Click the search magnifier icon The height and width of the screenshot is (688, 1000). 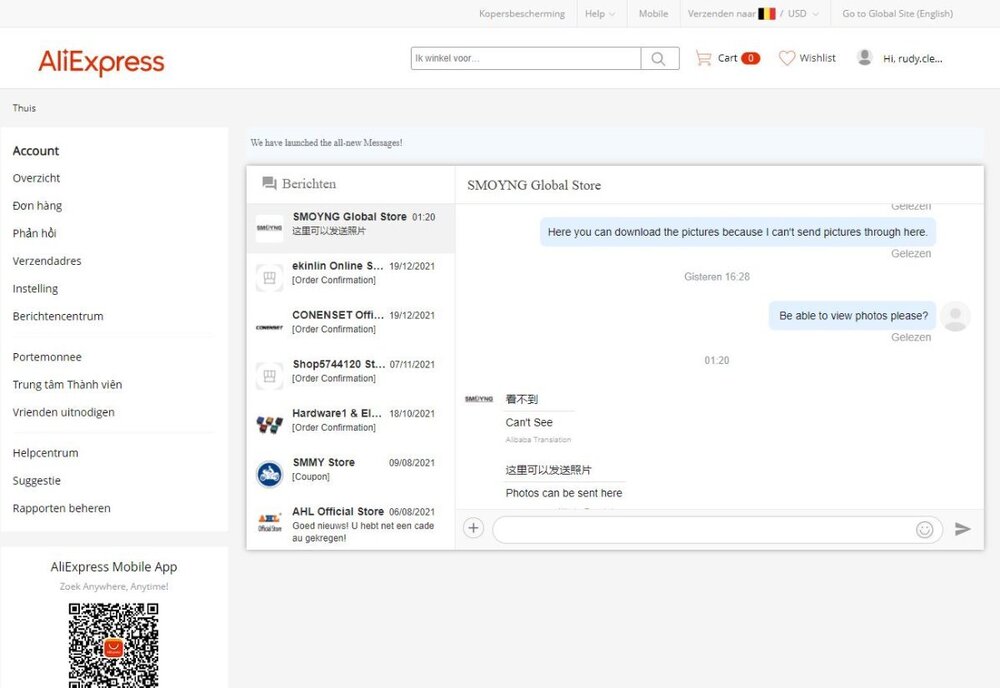(x=659, y=59)
